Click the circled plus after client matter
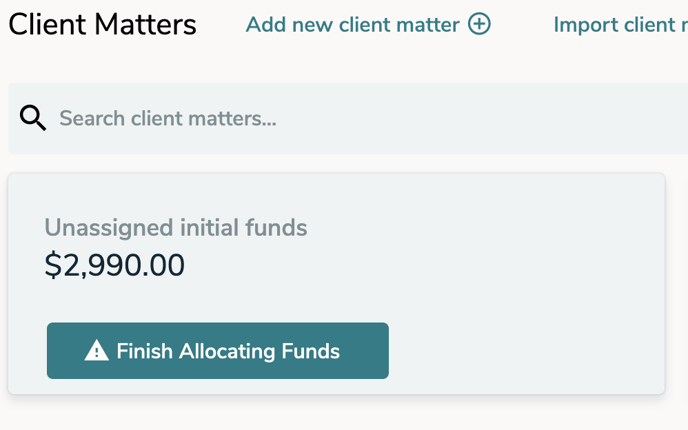This screenshot has height=430, width=688. tap(480, 24)
